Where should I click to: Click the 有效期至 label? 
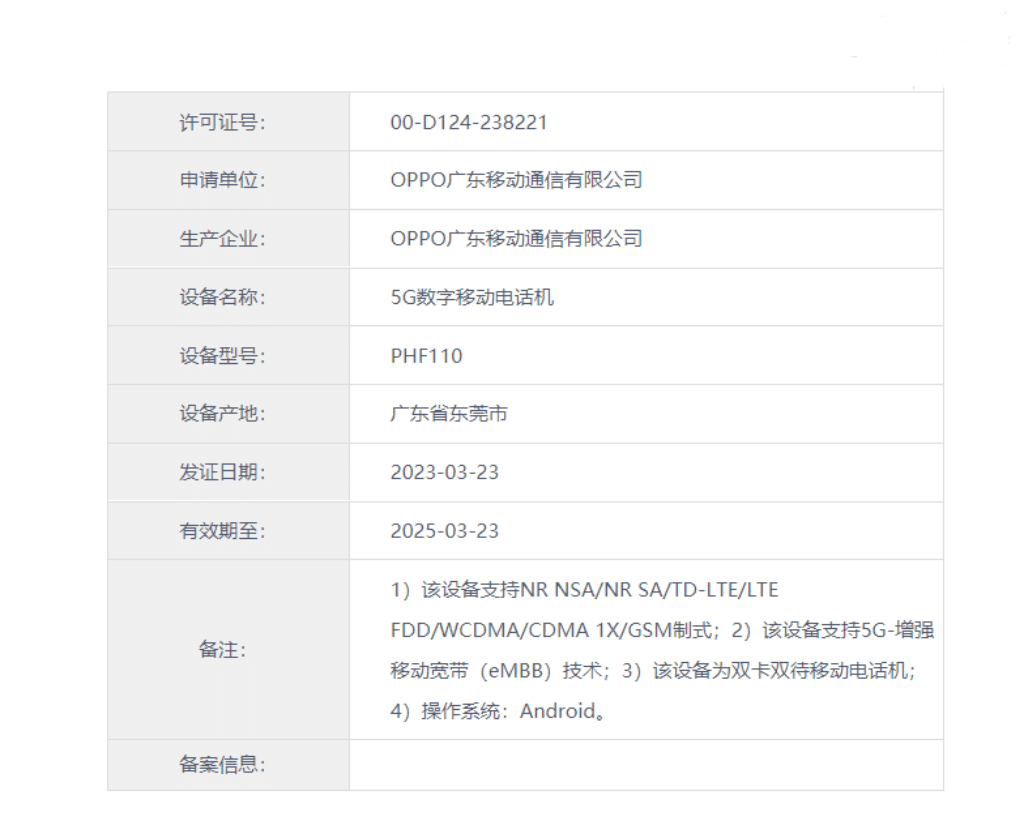point(222,531)
